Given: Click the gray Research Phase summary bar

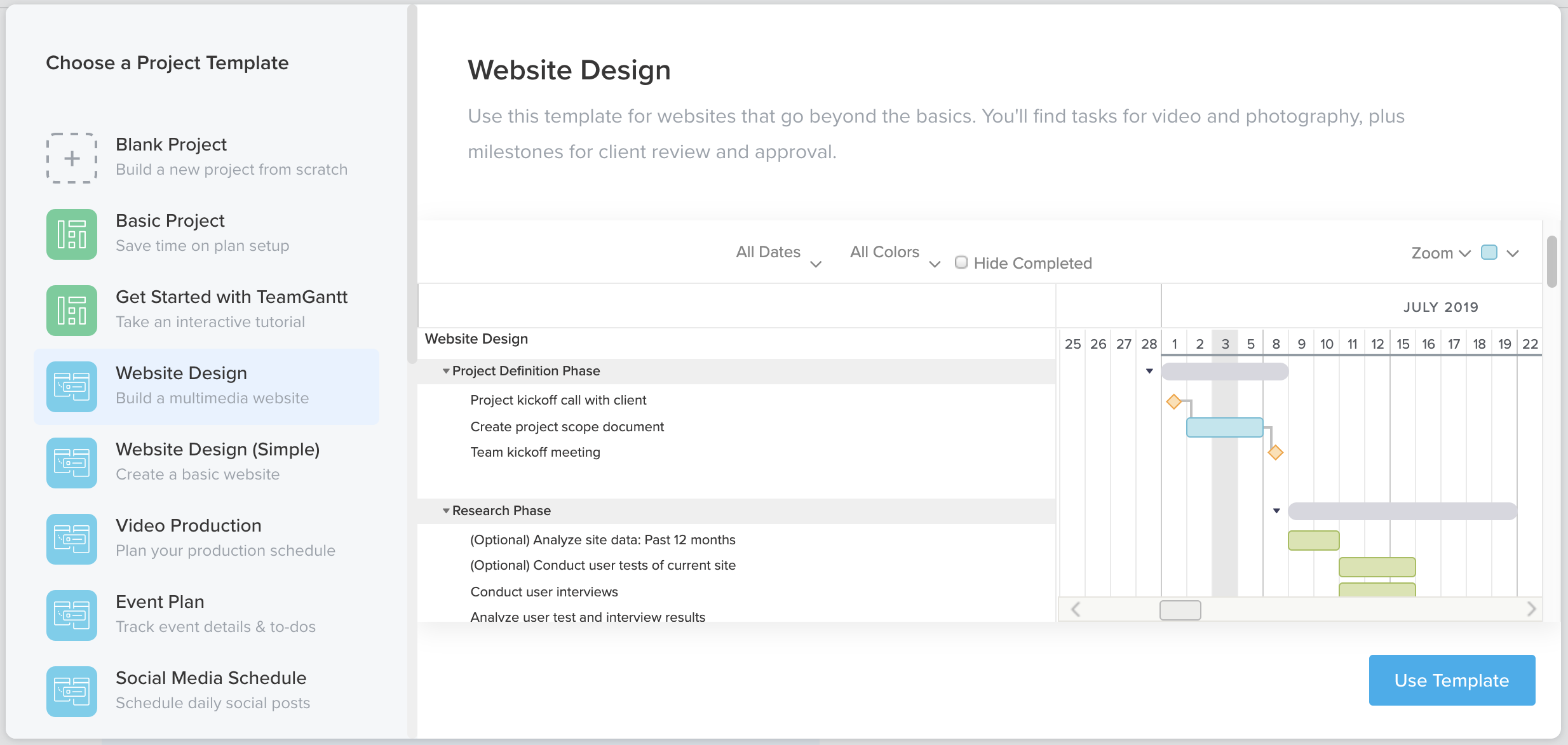Looking at the screenshot, I should pyautogui.click(x=1403, y=511).
